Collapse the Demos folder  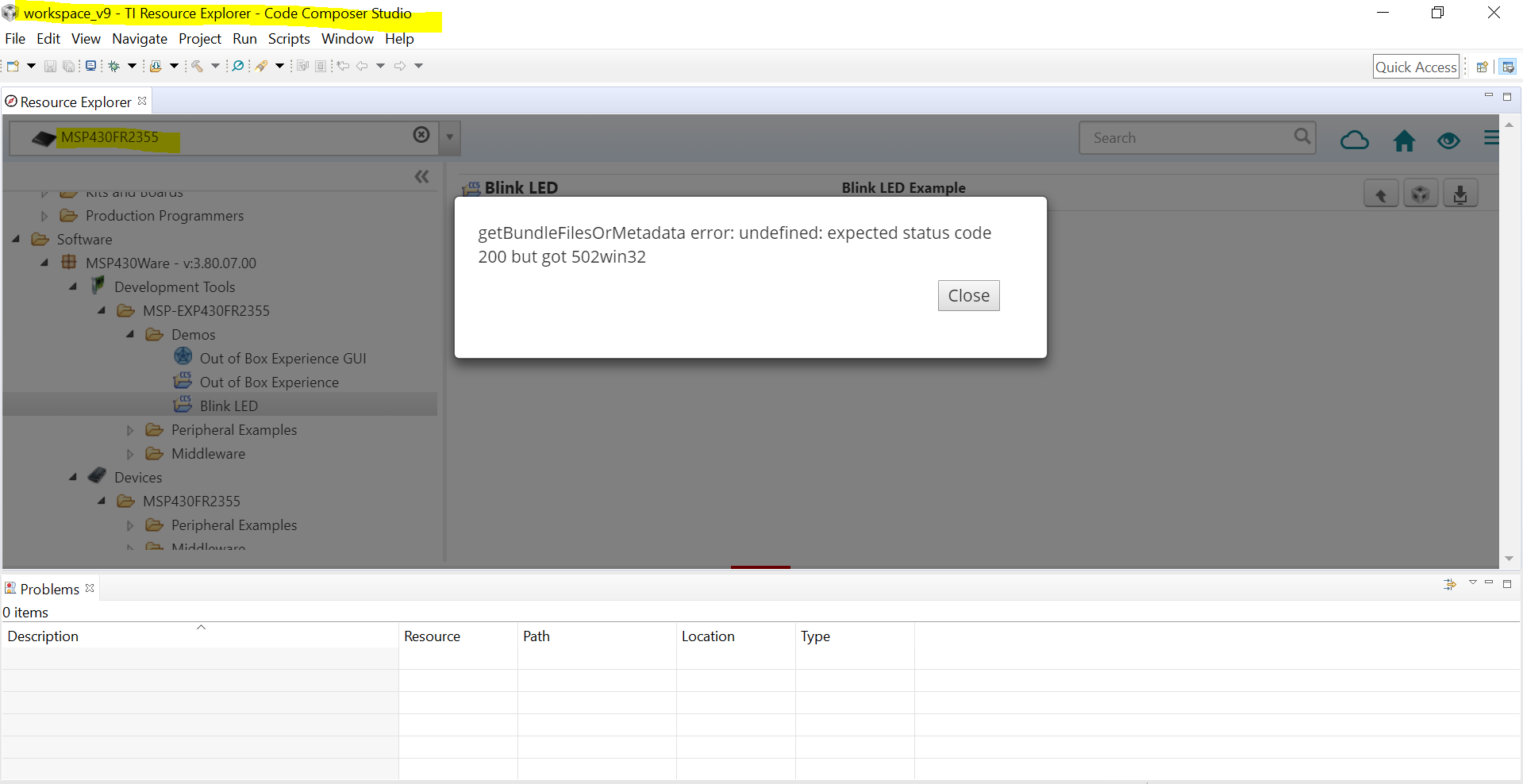[x=130, y=334]
